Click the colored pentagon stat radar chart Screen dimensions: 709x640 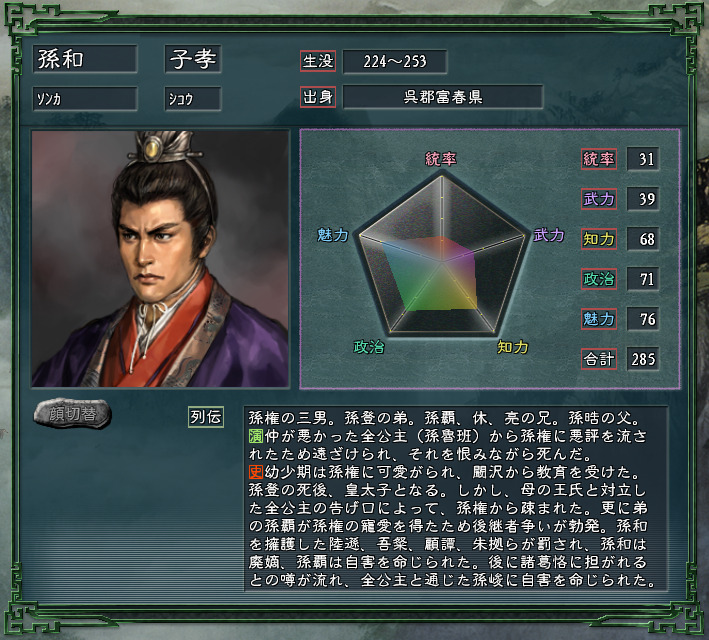click(x=442, y=255)
